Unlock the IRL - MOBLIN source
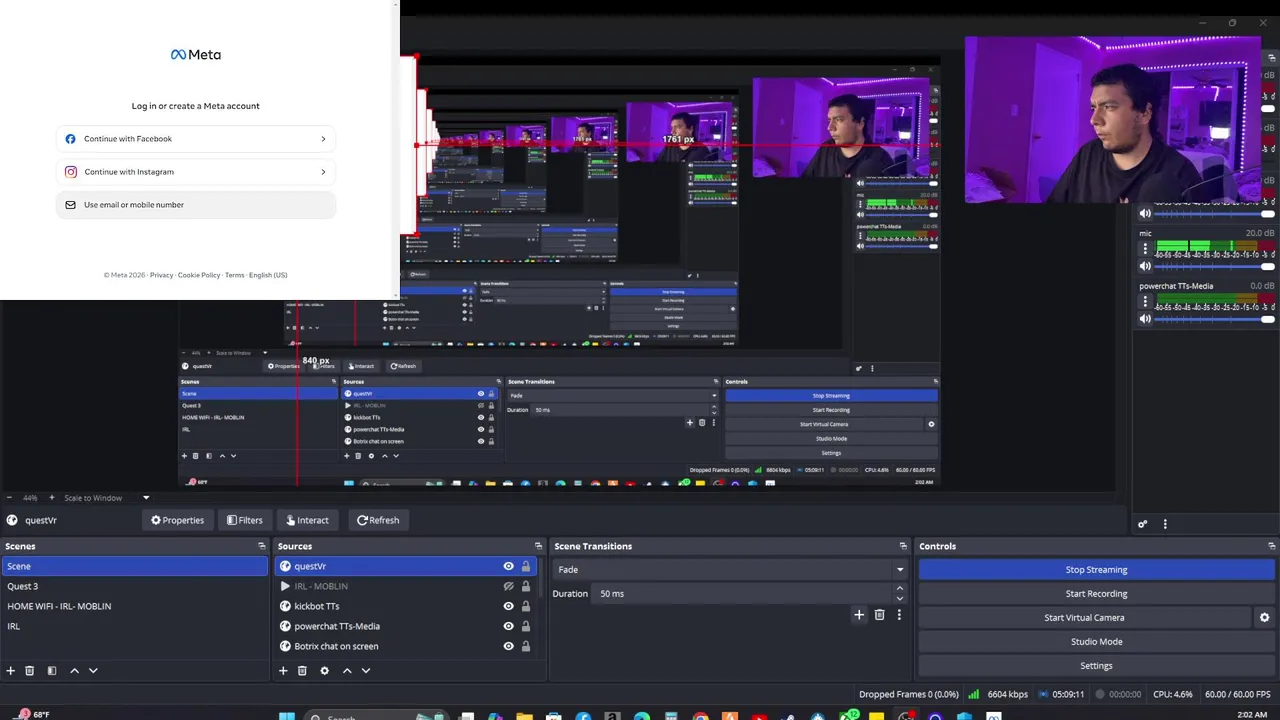This screenshot has width=1280, height=720. point(526,586)
